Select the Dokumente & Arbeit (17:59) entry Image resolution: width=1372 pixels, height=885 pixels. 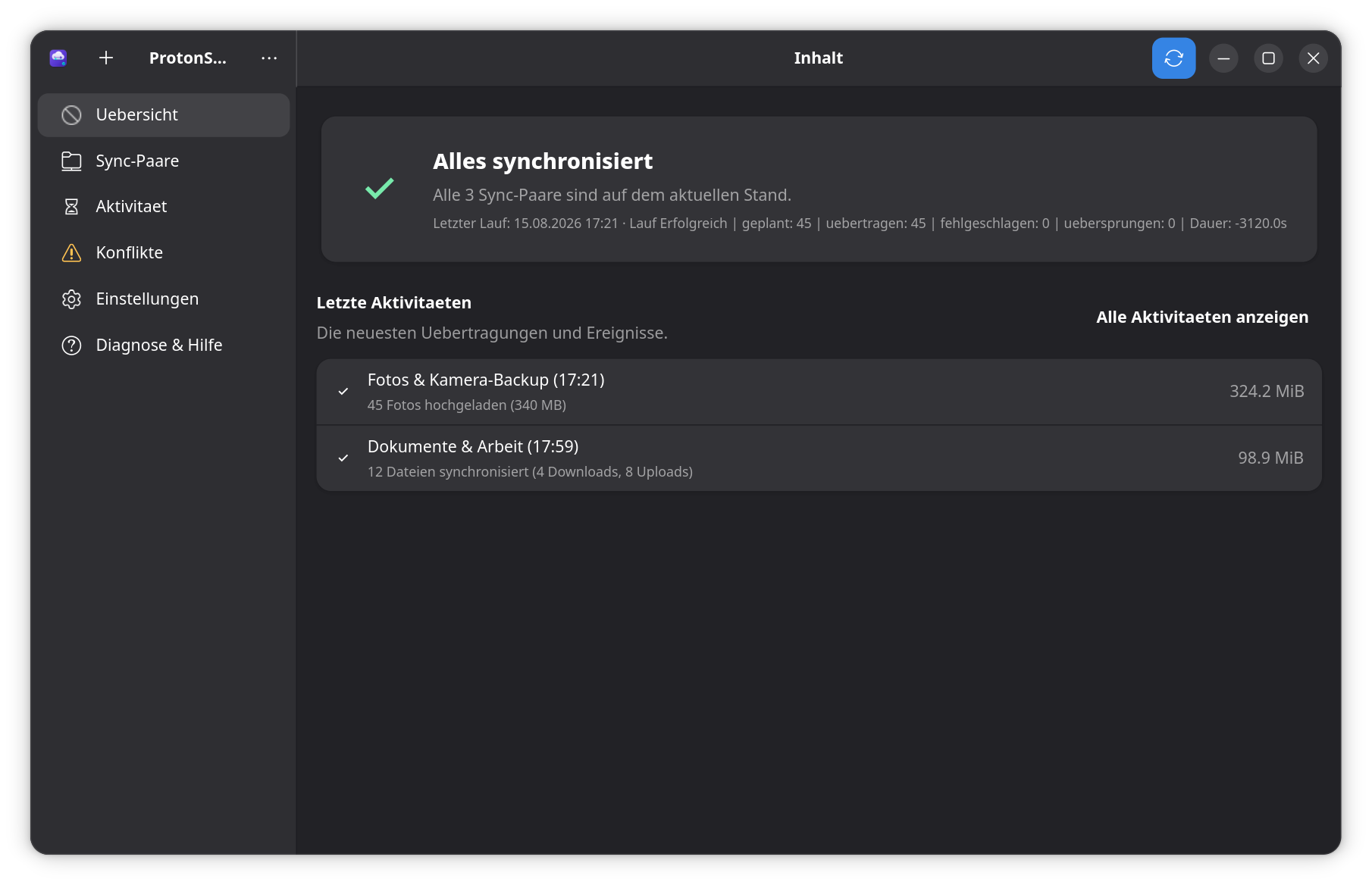(819, 458)
